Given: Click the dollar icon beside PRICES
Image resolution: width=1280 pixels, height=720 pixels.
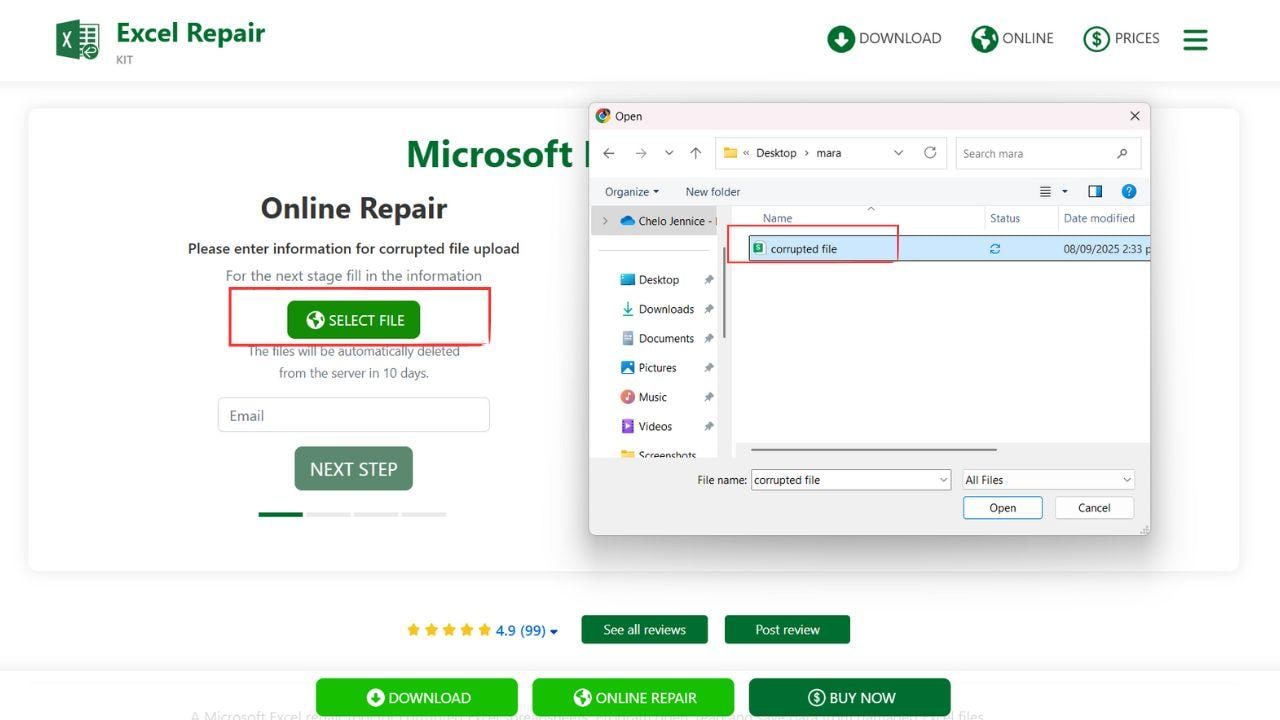Looking at the screenshot, I should click(1097, 39).
